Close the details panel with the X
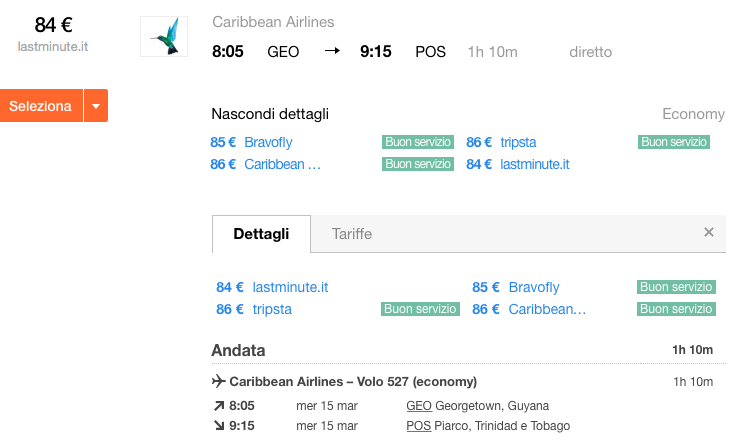Screen dimensions: 737x442 pyautogui.click(x=709, y=232)
